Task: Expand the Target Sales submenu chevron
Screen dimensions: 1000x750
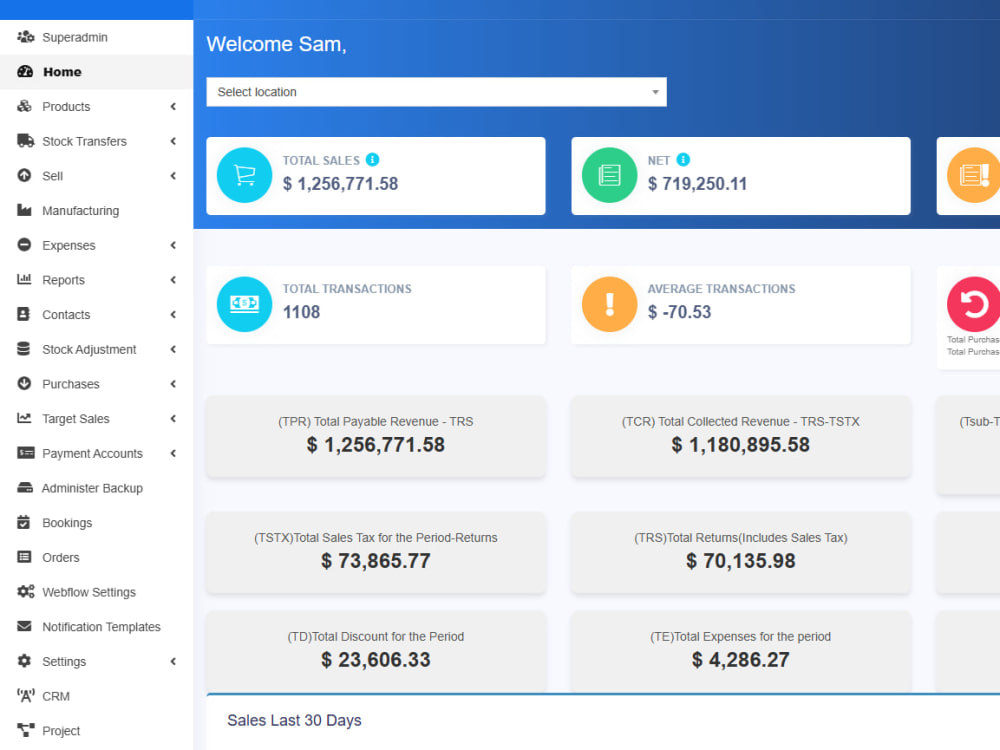Action: pos(173,418)
